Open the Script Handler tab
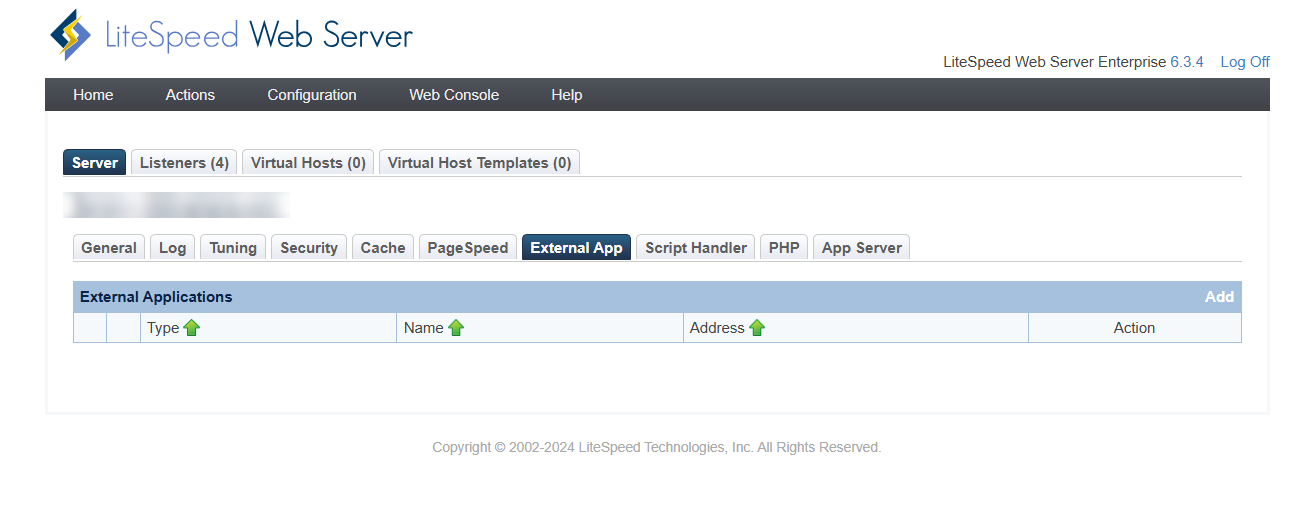Viewport: 1302px width, 512px height. [x=696, y=248]
